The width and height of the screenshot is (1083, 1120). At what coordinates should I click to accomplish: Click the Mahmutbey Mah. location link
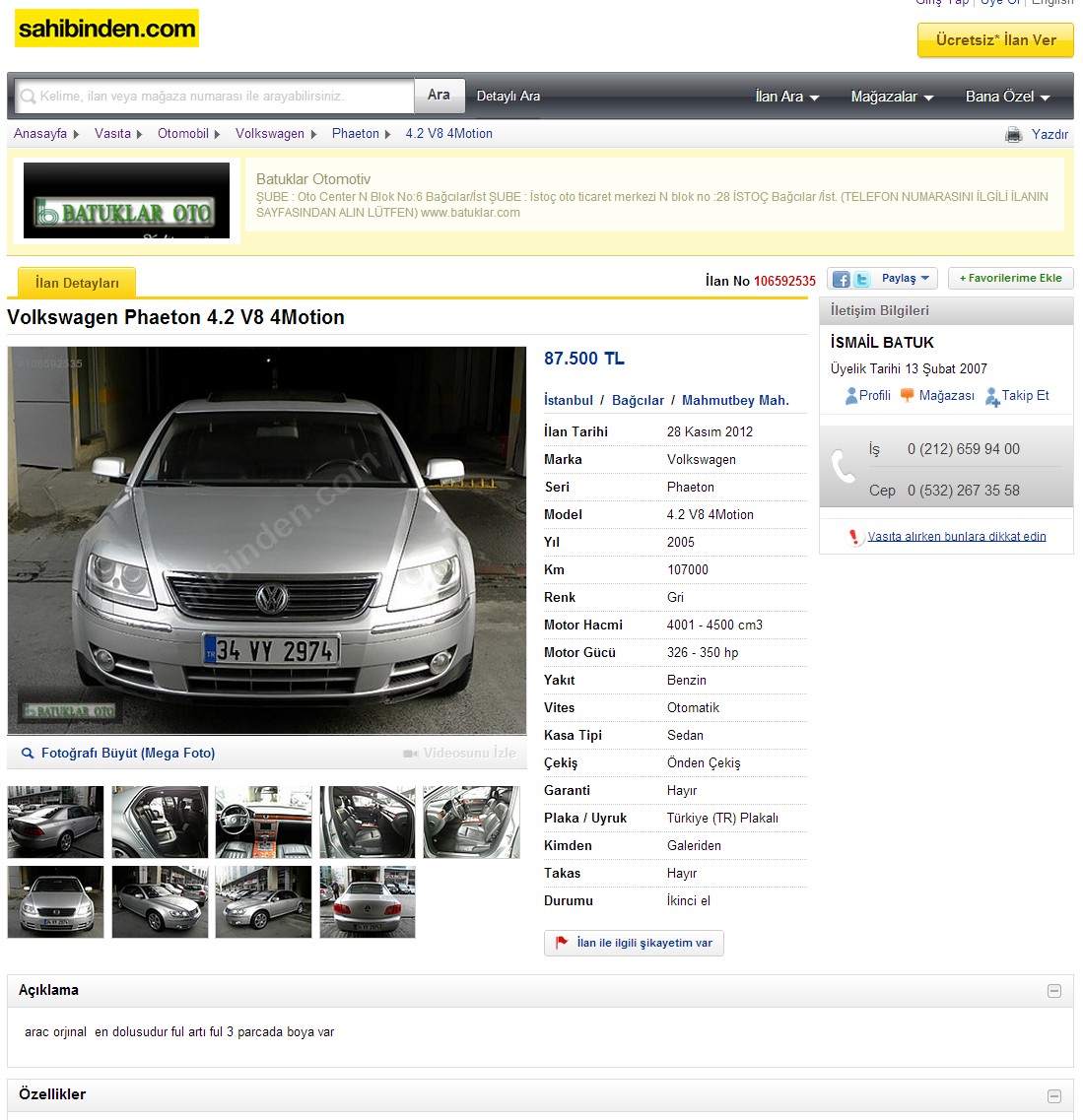click(x=735, y=400)
